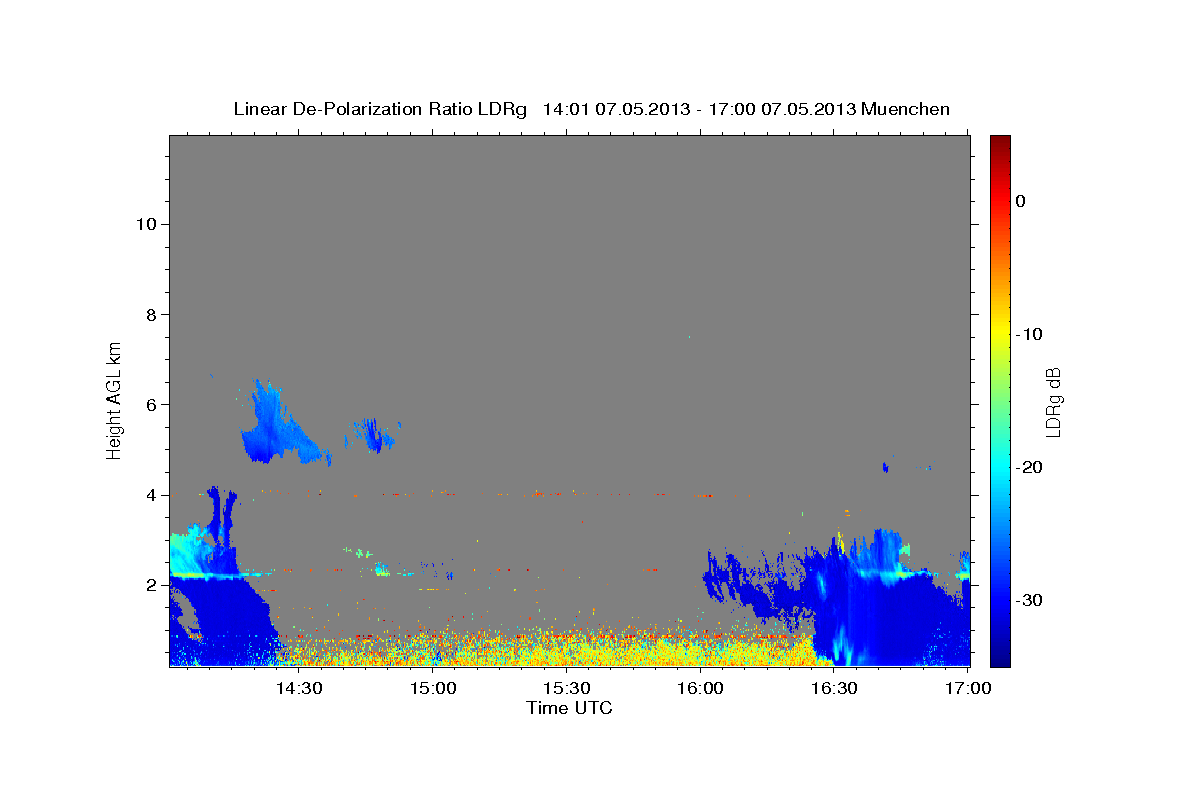Click the 16:30 time tick label

[x=835, y=688]
